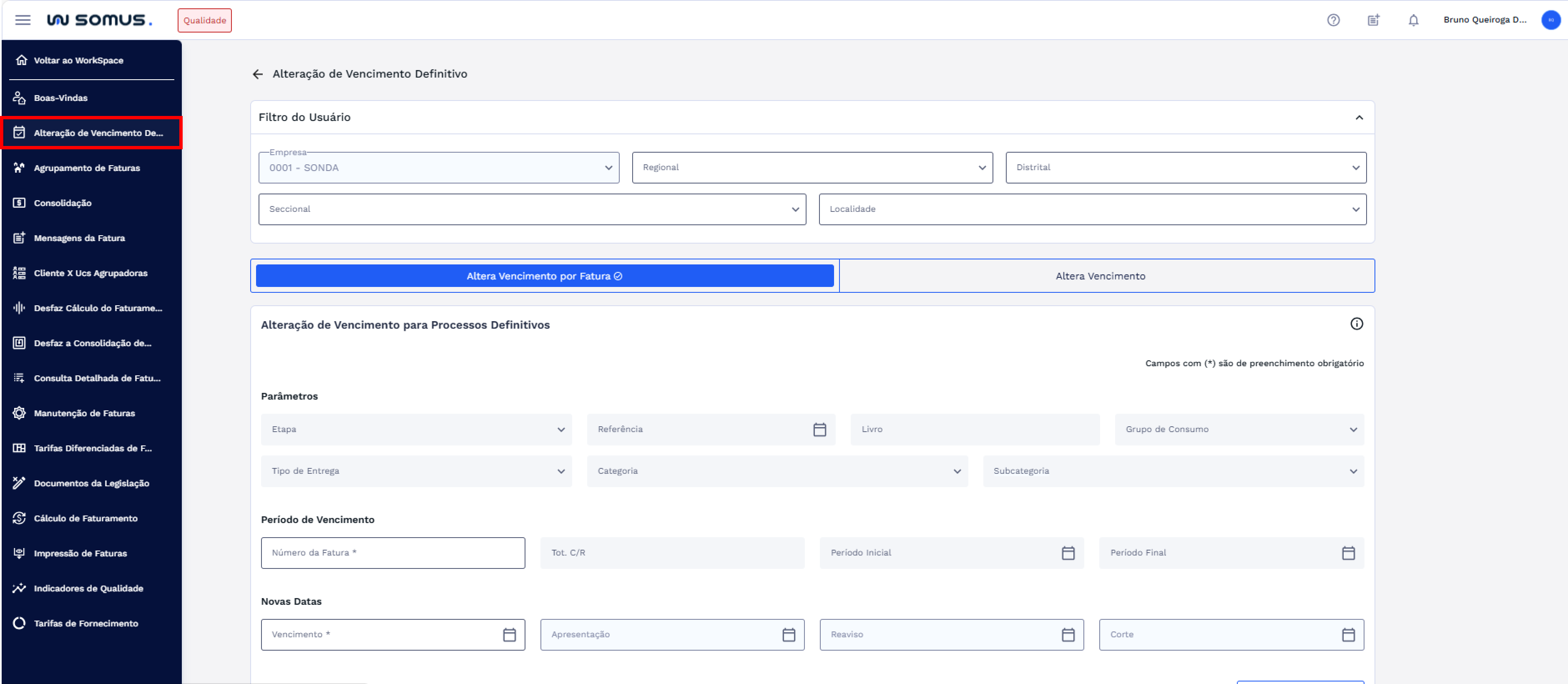Open the notifications bell
This screenshot has height=684, width=1568.
[1413, 20]
